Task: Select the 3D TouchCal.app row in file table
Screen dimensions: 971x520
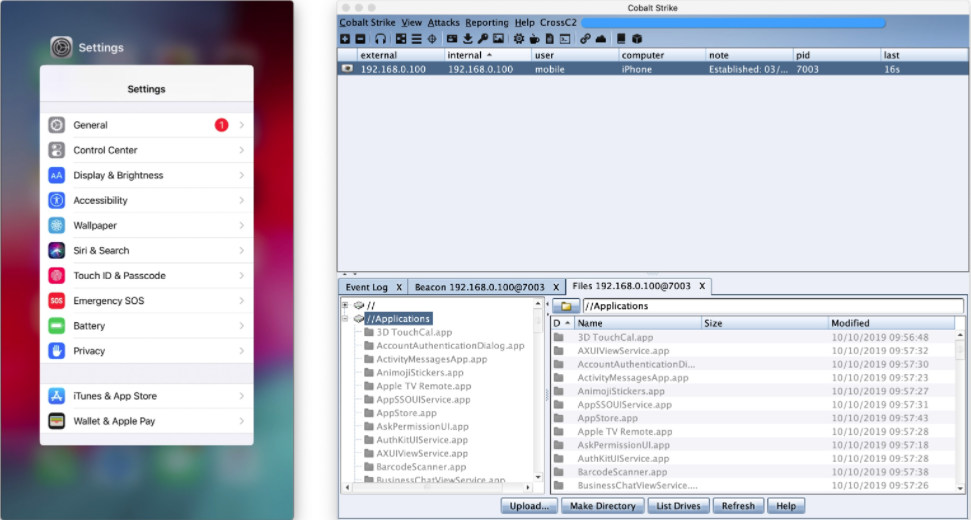Action: [754, 337]
